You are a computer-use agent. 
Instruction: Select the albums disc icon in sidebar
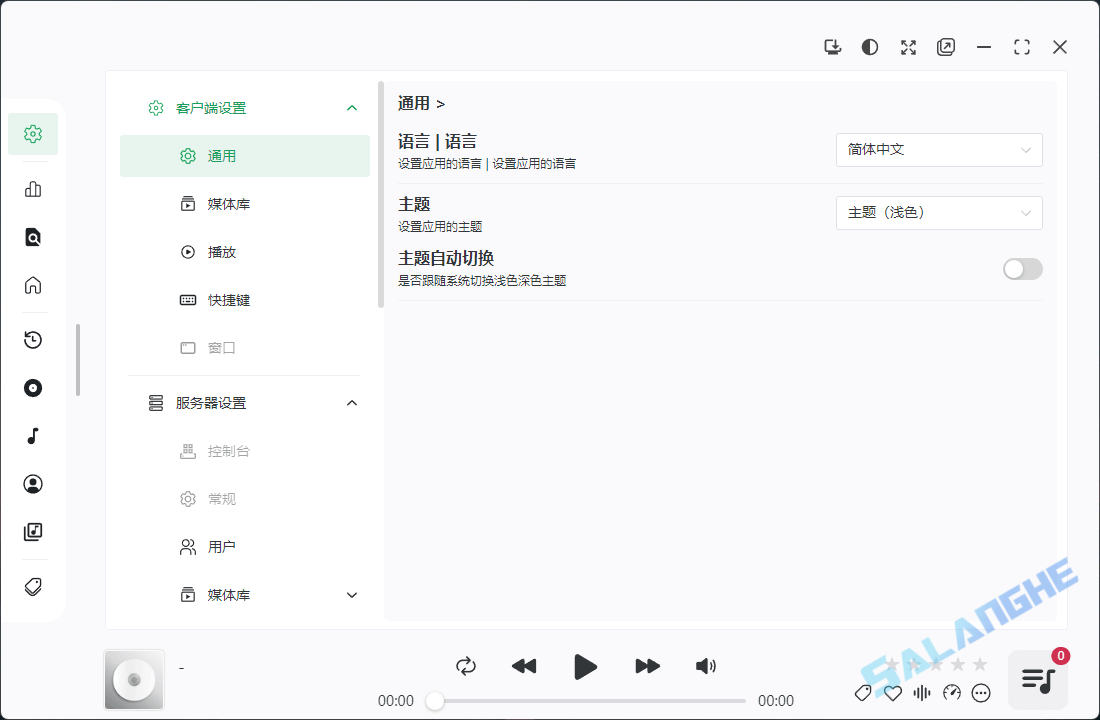[x=33, y=388]
